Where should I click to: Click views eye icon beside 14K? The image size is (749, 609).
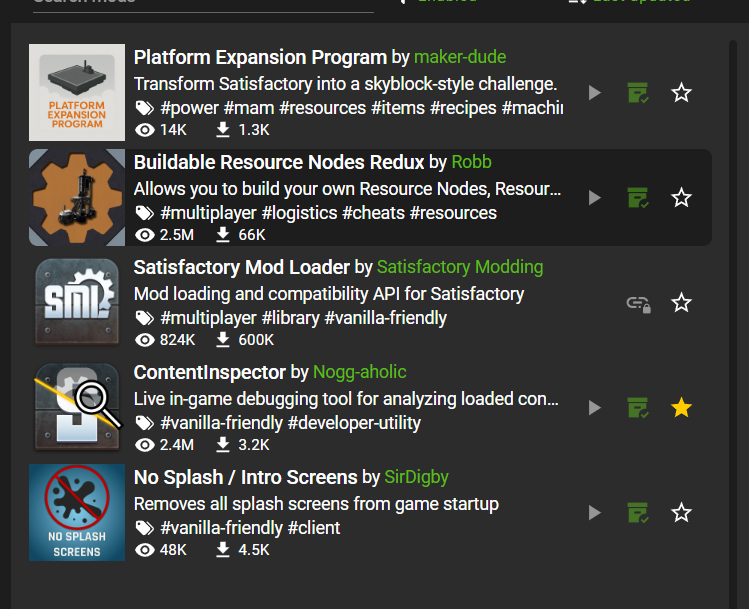(145, 130)
